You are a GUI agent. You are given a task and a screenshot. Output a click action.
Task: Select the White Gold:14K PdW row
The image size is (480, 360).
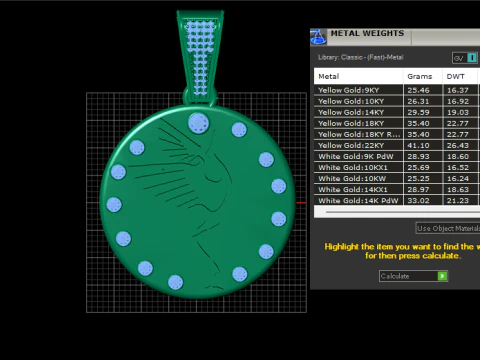coord(397,200)
